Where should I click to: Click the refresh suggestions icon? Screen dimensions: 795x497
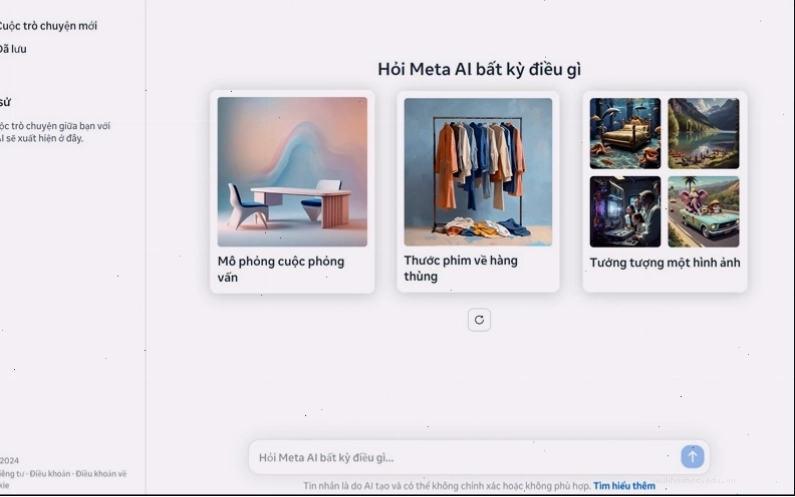479,320
